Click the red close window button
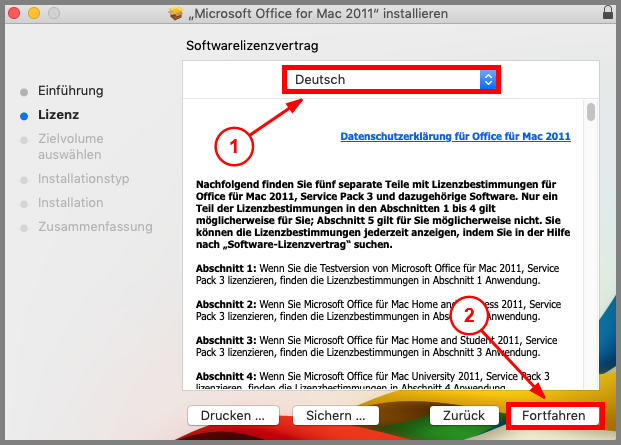This screenshot has width=621, height=445. tap(14, 13)
